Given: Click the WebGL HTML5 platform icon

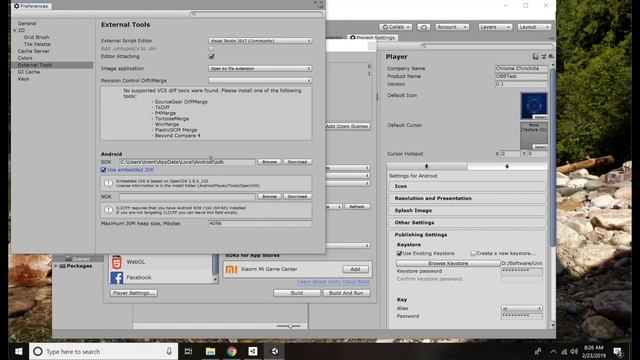Looking at the screenshot, I should tap(117, 262).
